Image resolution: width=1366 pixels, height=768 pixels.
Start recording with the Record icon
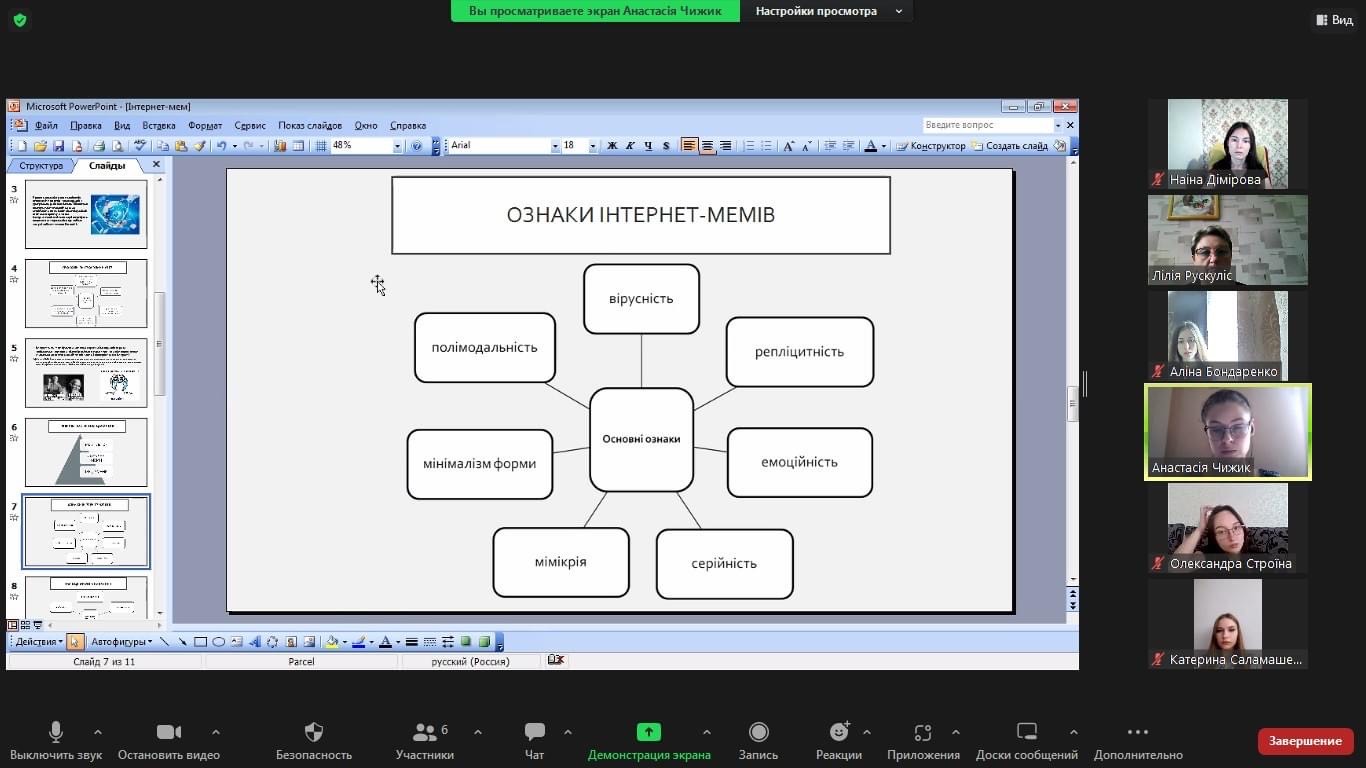pos(758,733)
